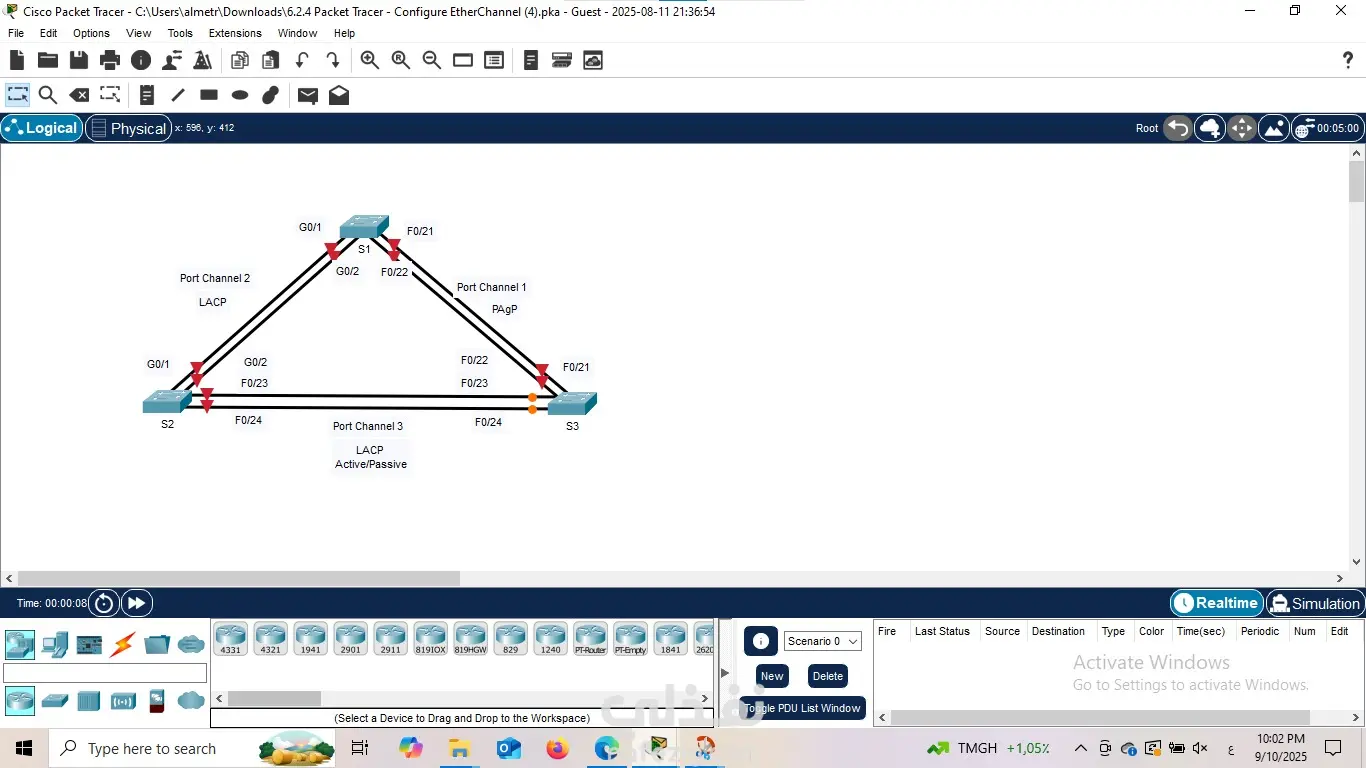Open the Options menu

tap(91, 33)
